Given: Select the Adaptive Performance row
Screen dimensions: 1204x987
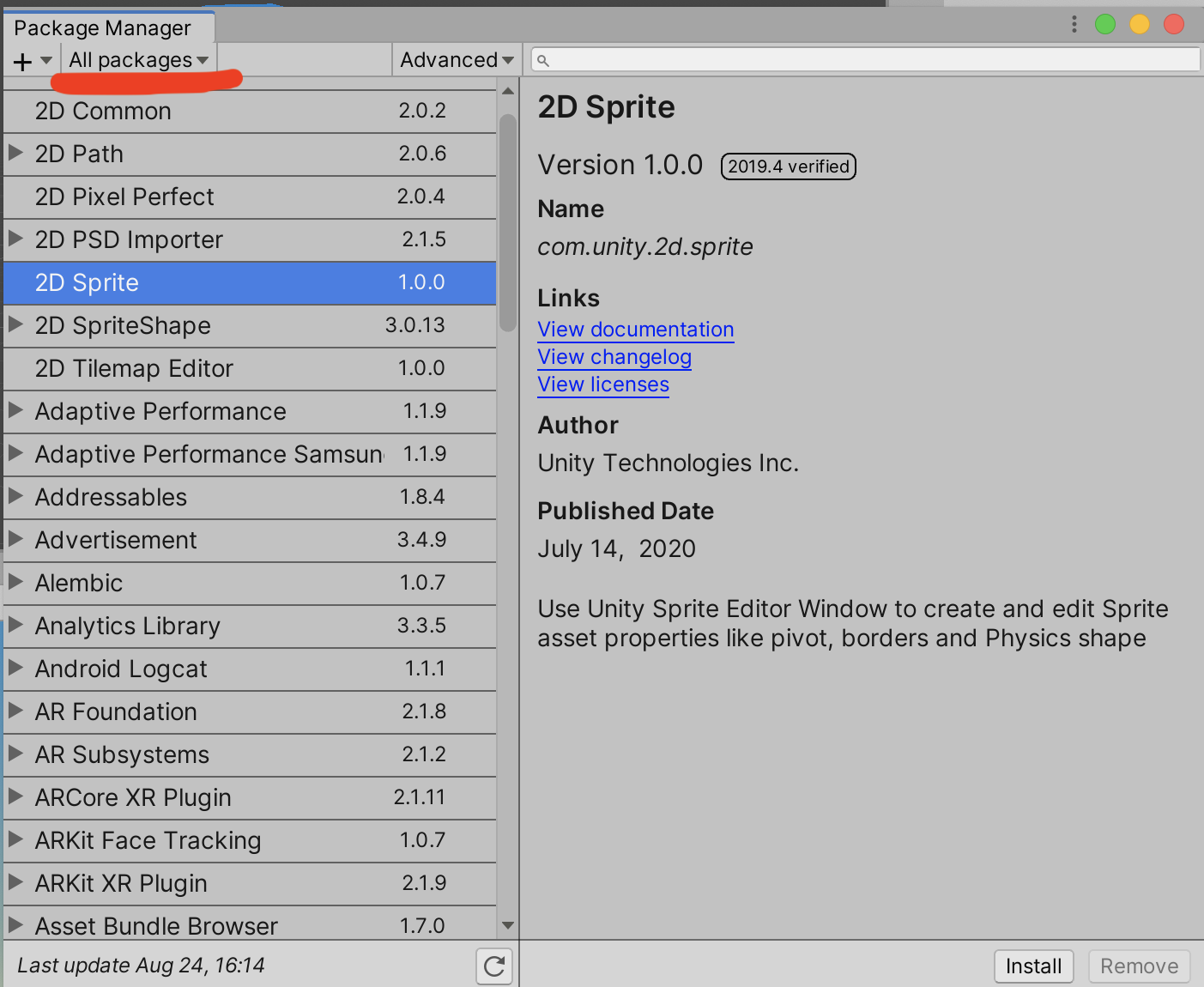Looking at the screenshot, I should coord(250,412).
